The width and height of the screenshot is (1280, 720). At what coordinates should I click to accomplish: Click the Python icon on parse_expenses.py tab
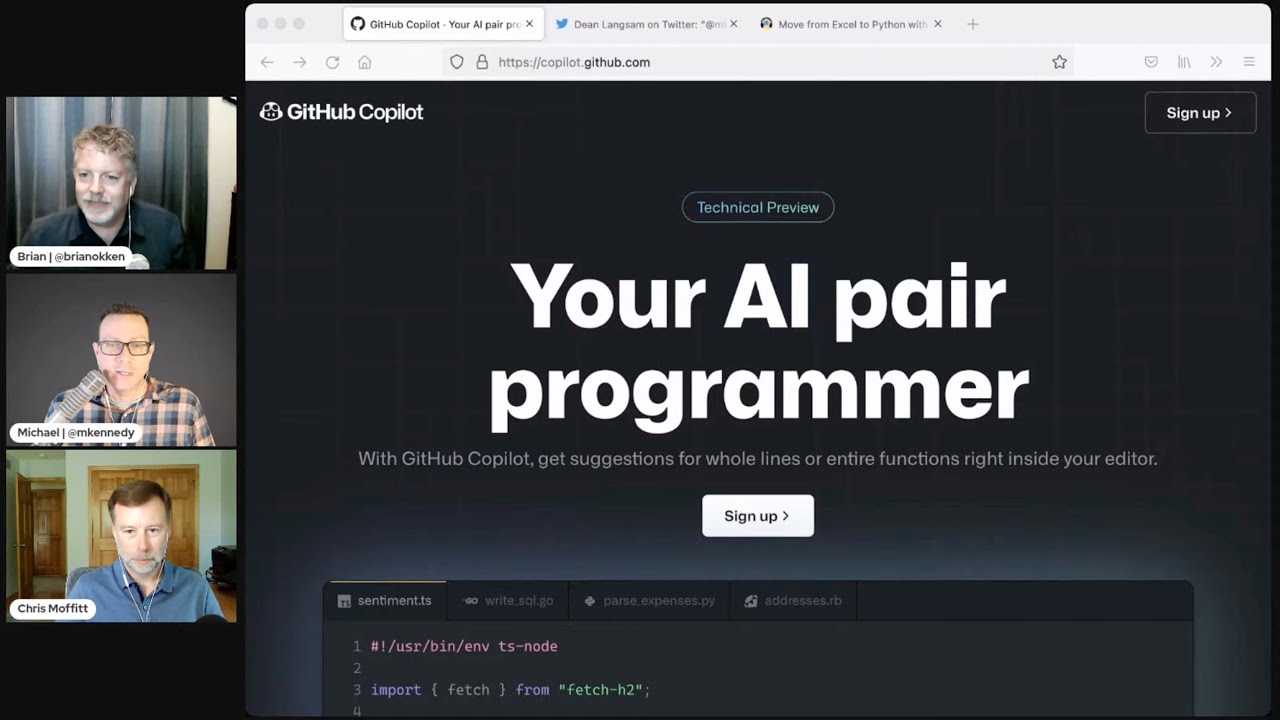pos(590,601)
